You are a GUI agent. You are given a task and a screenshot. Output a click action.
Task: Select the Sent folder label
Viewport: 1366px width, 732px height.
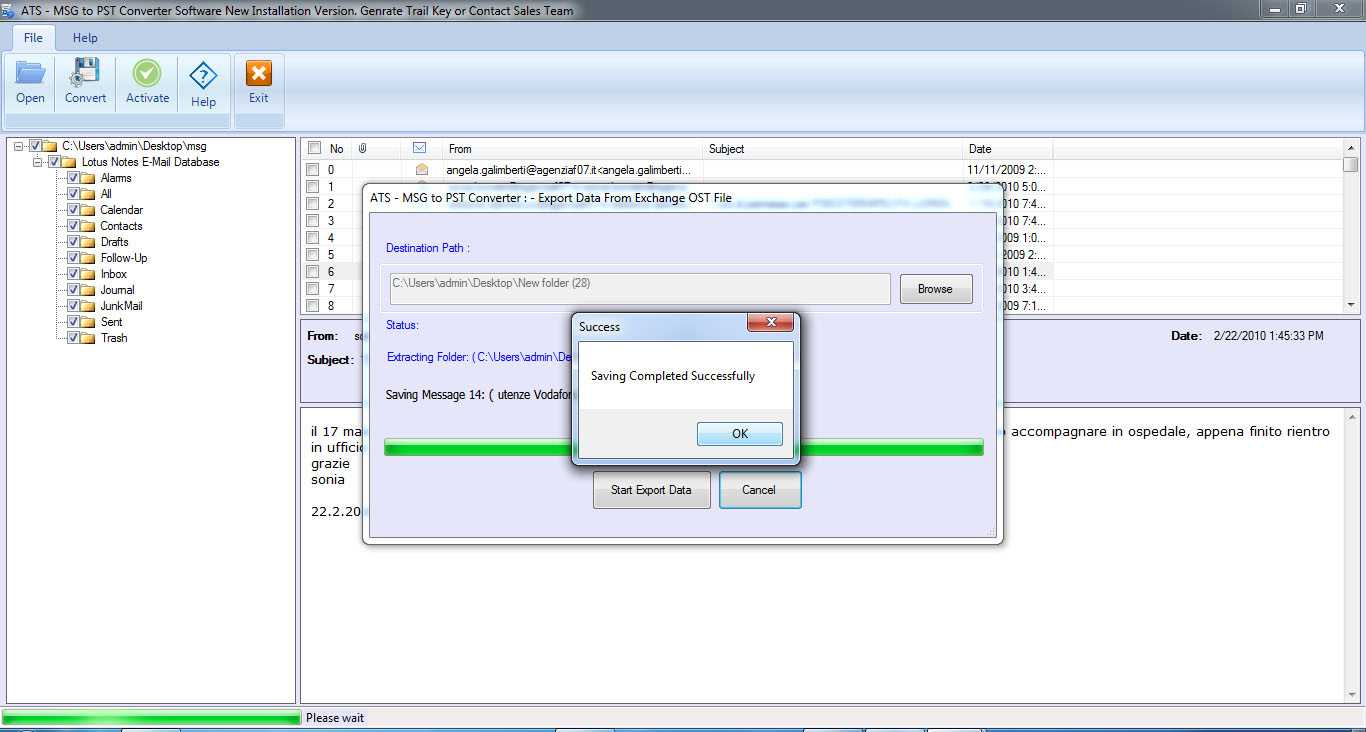[112, 322]
